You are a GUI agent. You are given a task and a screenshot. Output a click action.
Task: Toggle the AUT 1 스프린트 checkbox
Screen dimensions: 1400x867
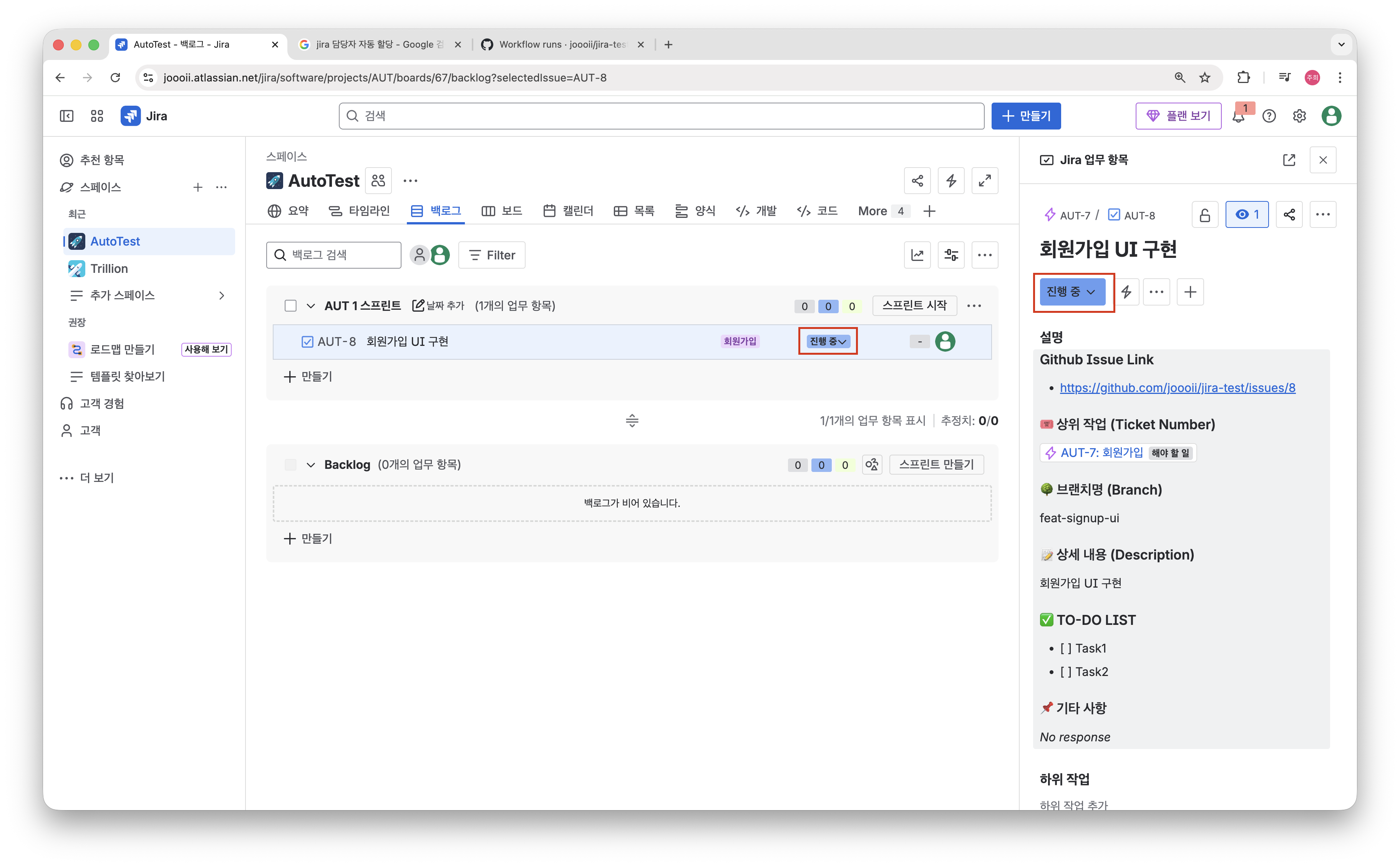click(290, 306)
